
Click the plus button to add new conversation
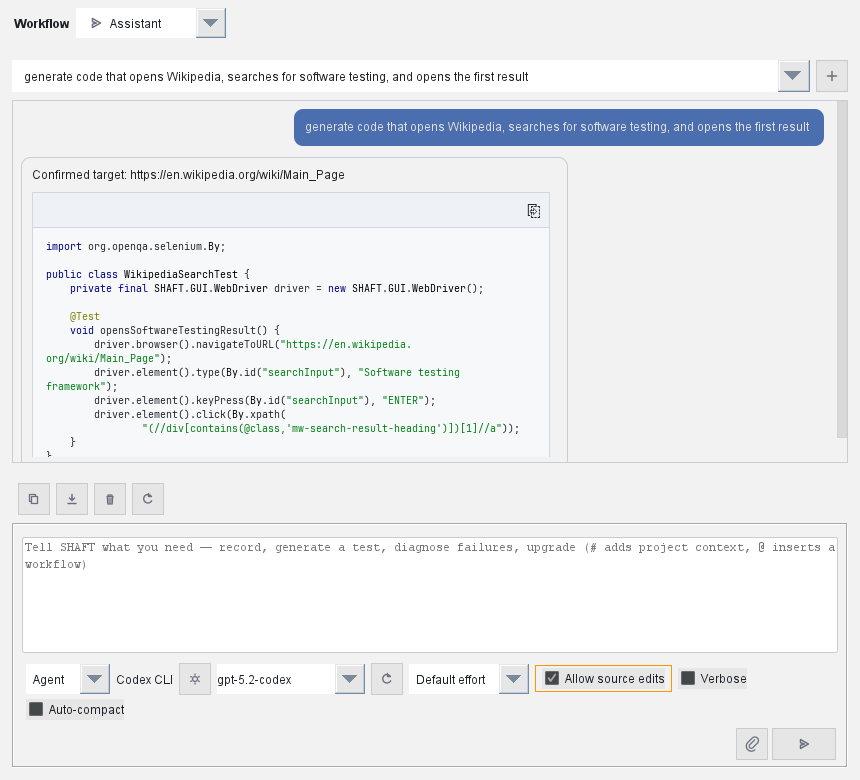pyautogui.click(x=831, y=76)
